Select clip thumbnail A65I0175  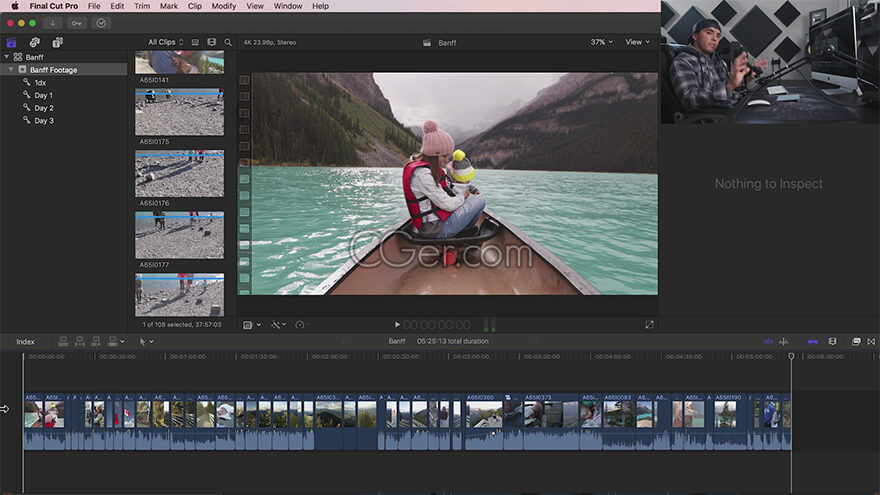(x=180, y=112)
